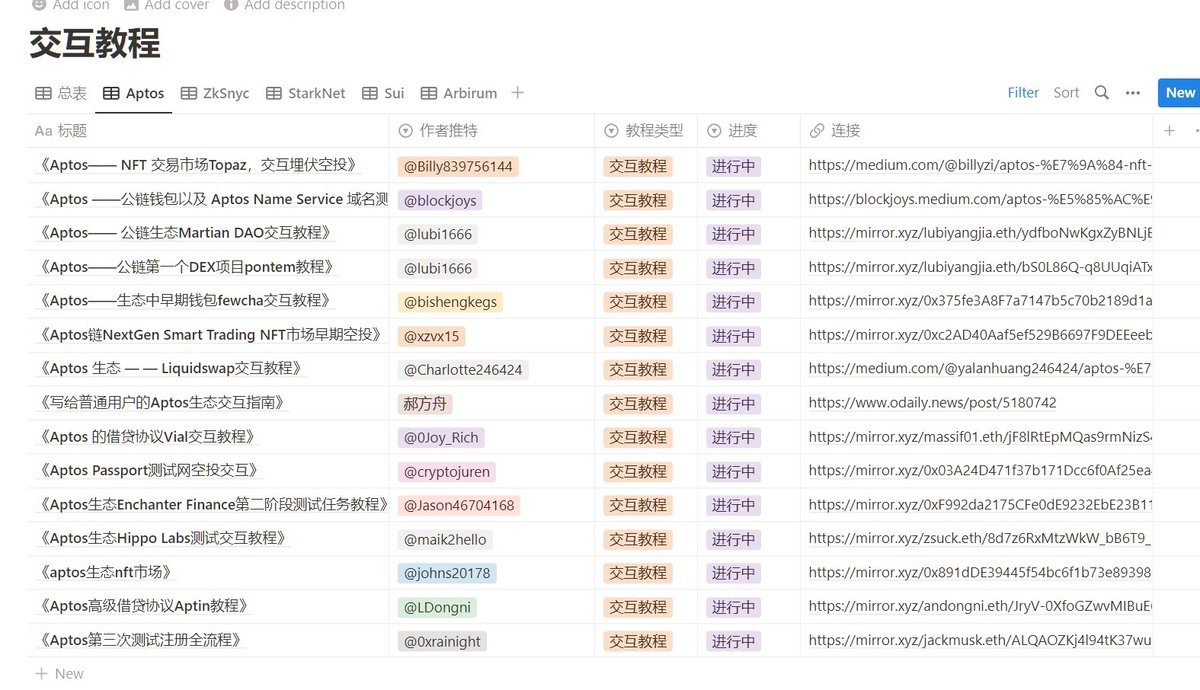Open row 早期钱包fewcha交互教程 title
The height and width of the screenshot is (690, 1200).
point(185,300)
